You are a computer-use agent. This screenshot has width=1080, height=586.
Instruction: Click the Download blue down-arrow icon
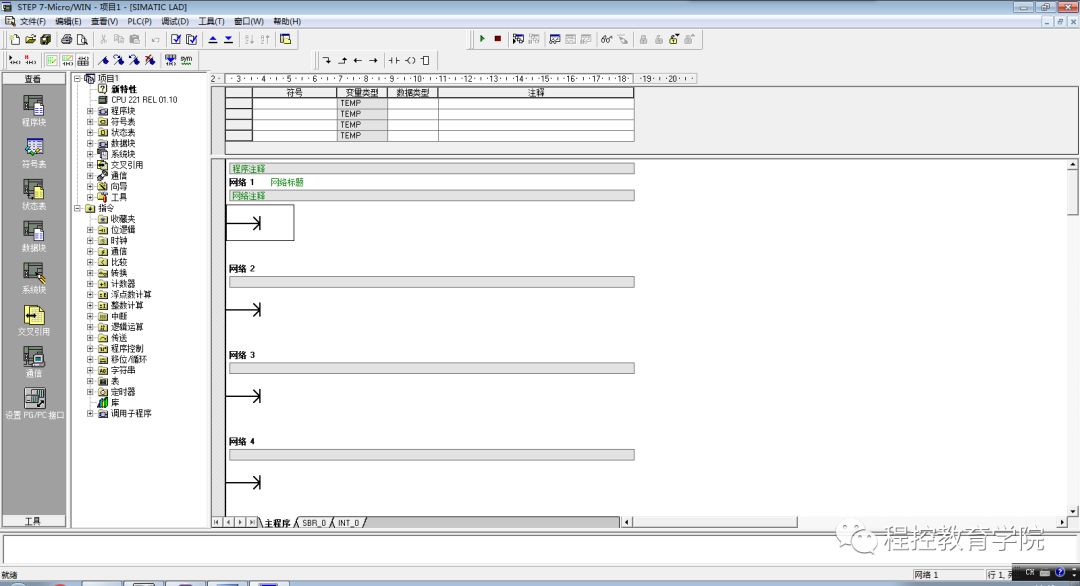pyautogui.click(x=229, y=39)
